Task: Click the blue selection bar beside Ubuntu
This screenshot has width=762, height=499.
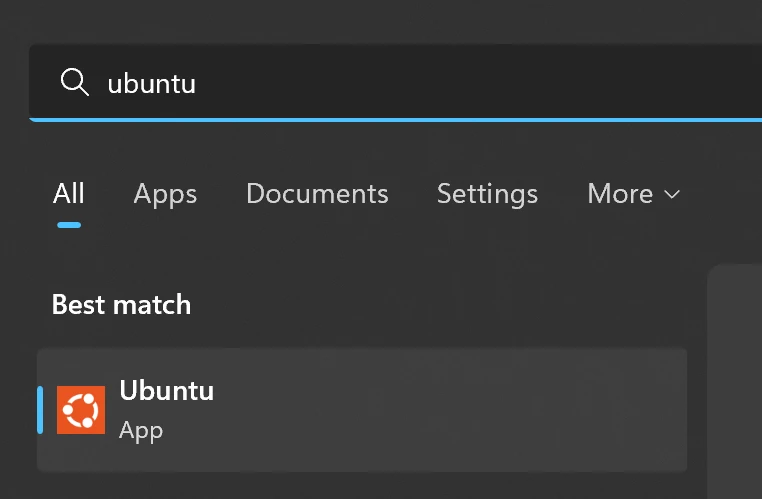Action: click(x=40, y=410)
